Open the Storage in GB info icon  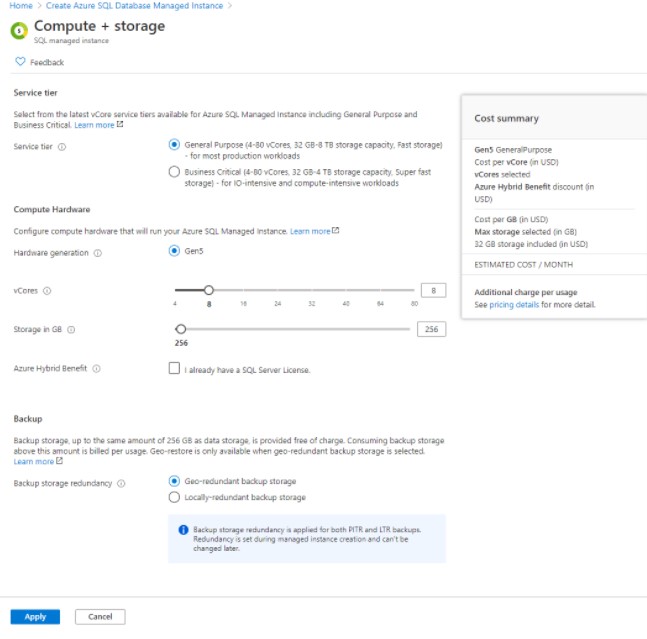tap(71, 330)
